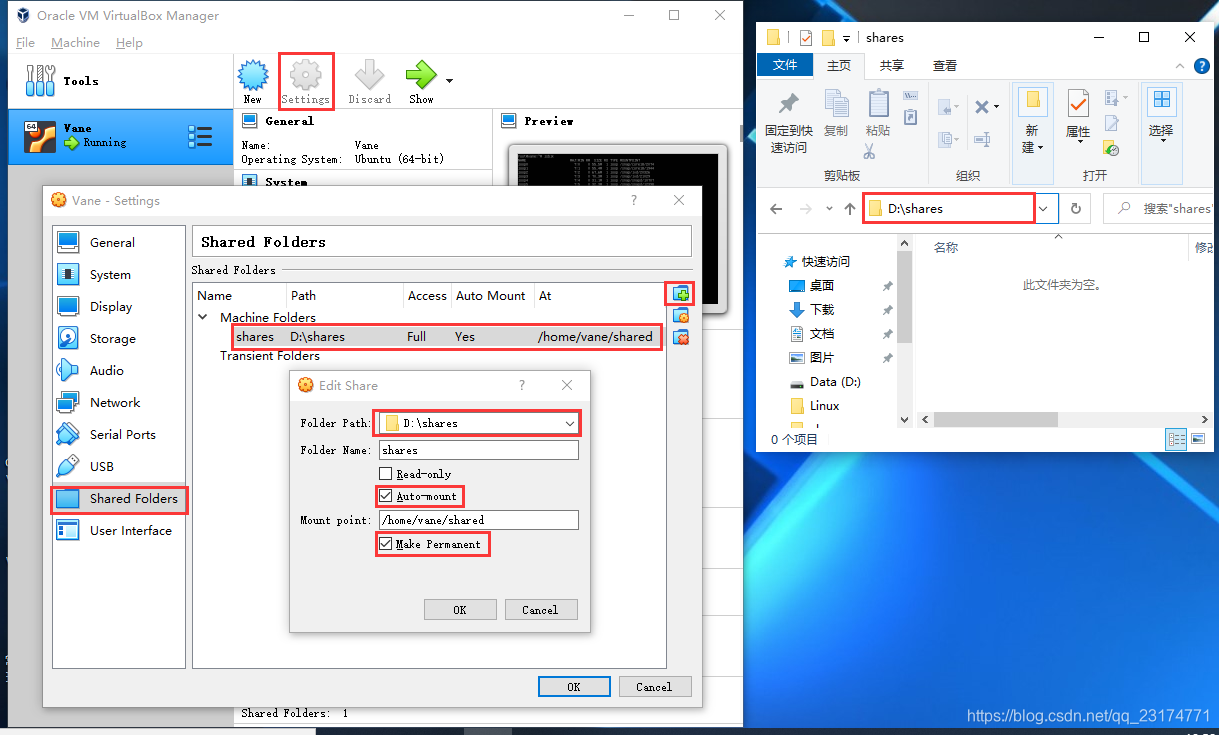The width and height of the screenshot is (1219, 735).
Task: Select Shared Folders category in Settings
Action: [x=119, y=498]
